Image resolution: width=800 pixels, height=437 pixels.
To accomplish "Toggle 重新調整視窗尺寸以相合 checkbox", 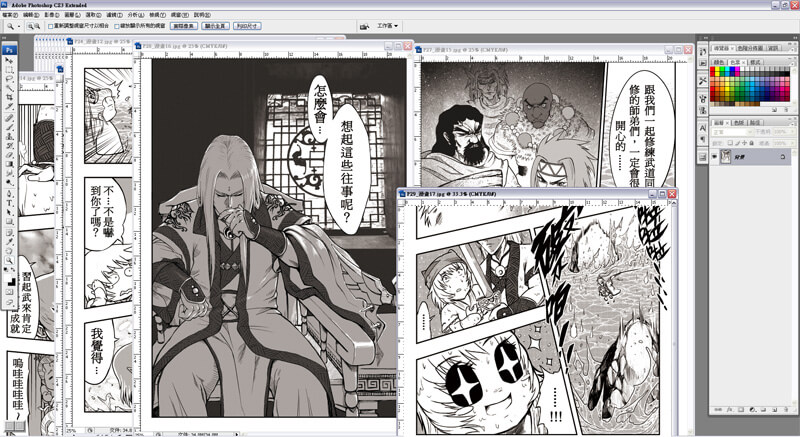I will coord(50,26).
